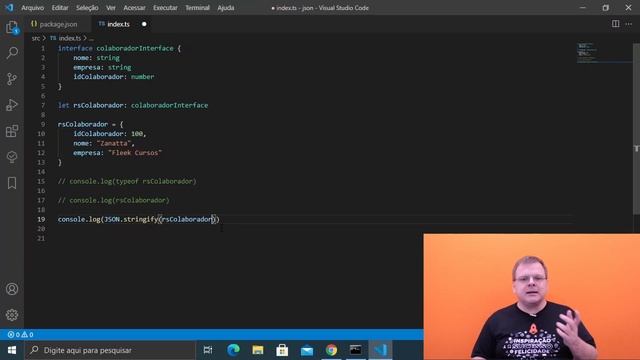Launch Microsoft Edge from the taskbar
Image resolution: width=640 pixels, height=360 pixels.
(x=233, y=350)
